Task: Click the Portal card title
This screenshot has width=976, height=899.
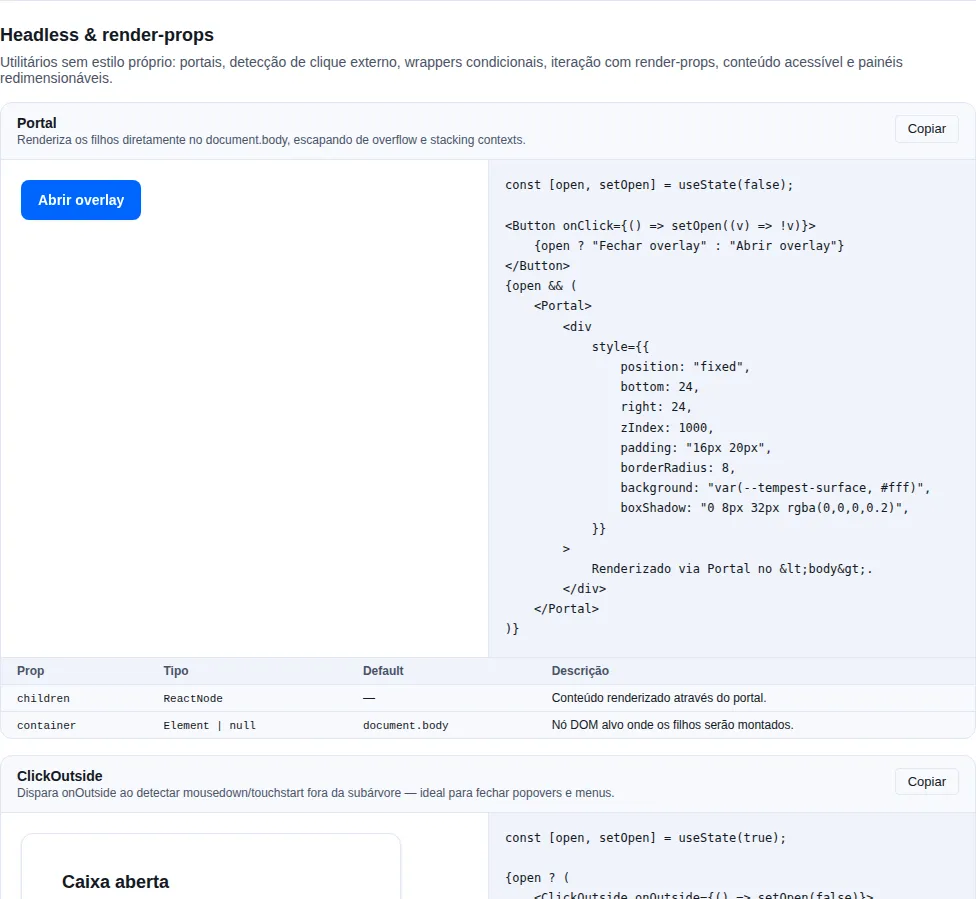Action: pyautogui.click(x=37, y=123)
